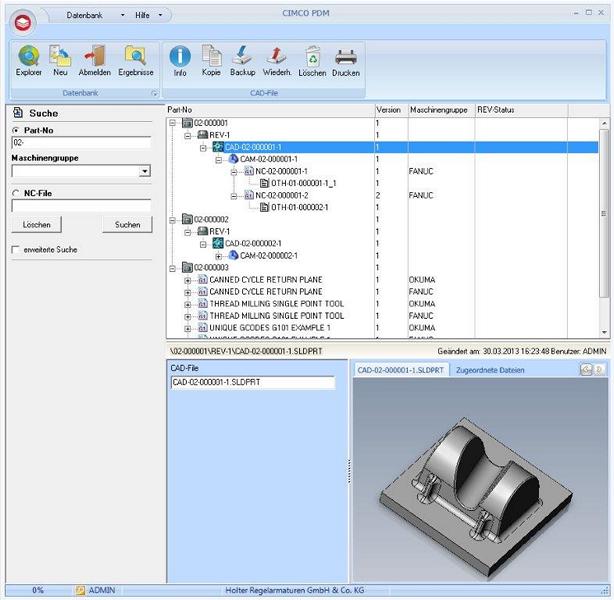The width and height of the screenshot is (614, 600).
Task: Collapse the CAD-02-000001-1 node
Action: pyautogui.click(x=203, y=147)
